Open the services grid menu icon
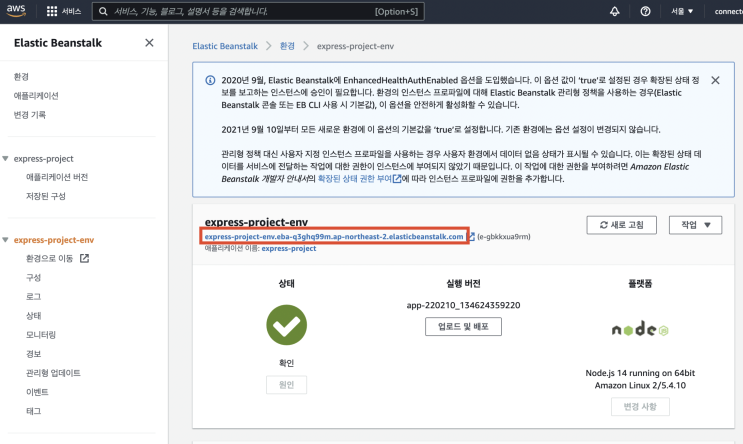This screenshot has width=743, height=444. (x=52, y=11)
